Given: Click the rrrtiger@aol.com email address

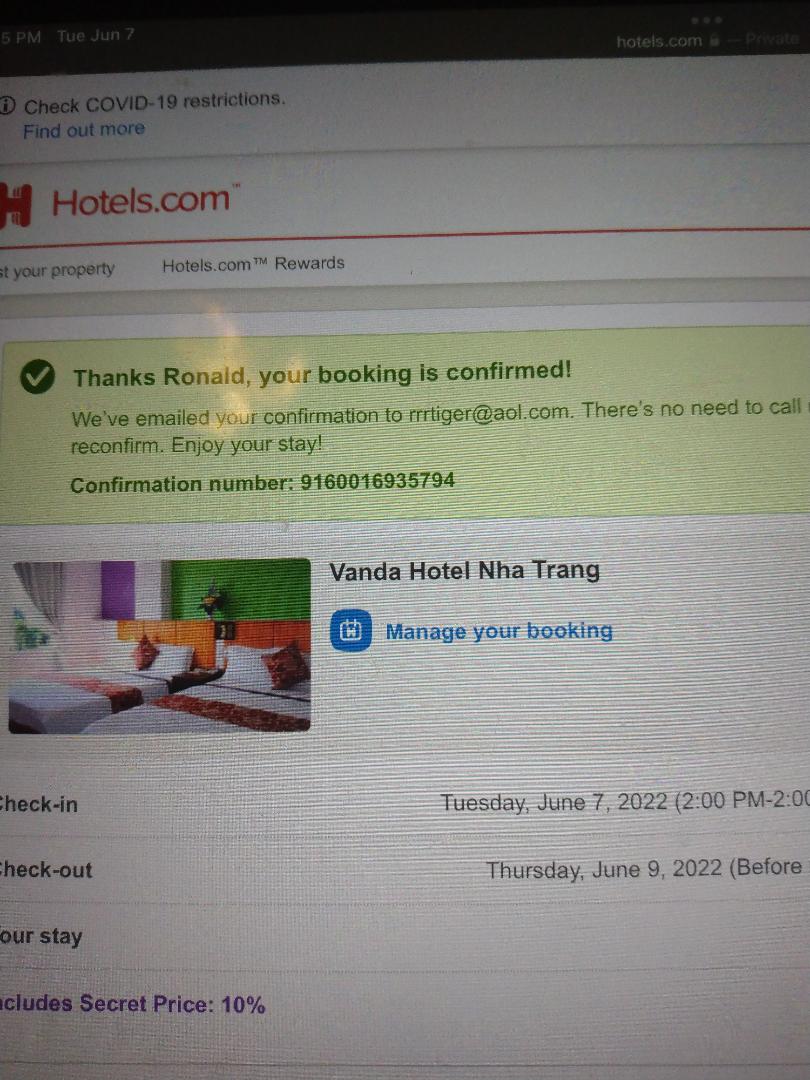Looking at the screenshot, I should 489,413.
